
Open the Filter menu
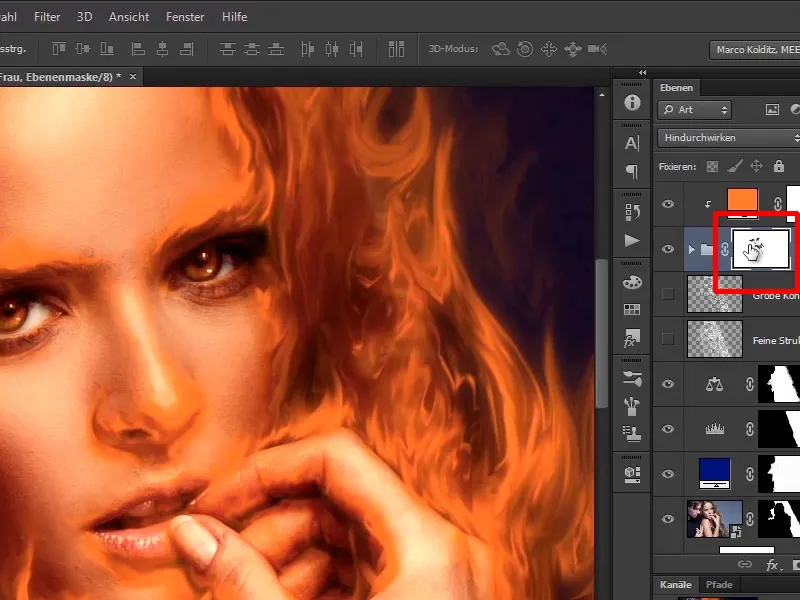[x=47, y=17]
